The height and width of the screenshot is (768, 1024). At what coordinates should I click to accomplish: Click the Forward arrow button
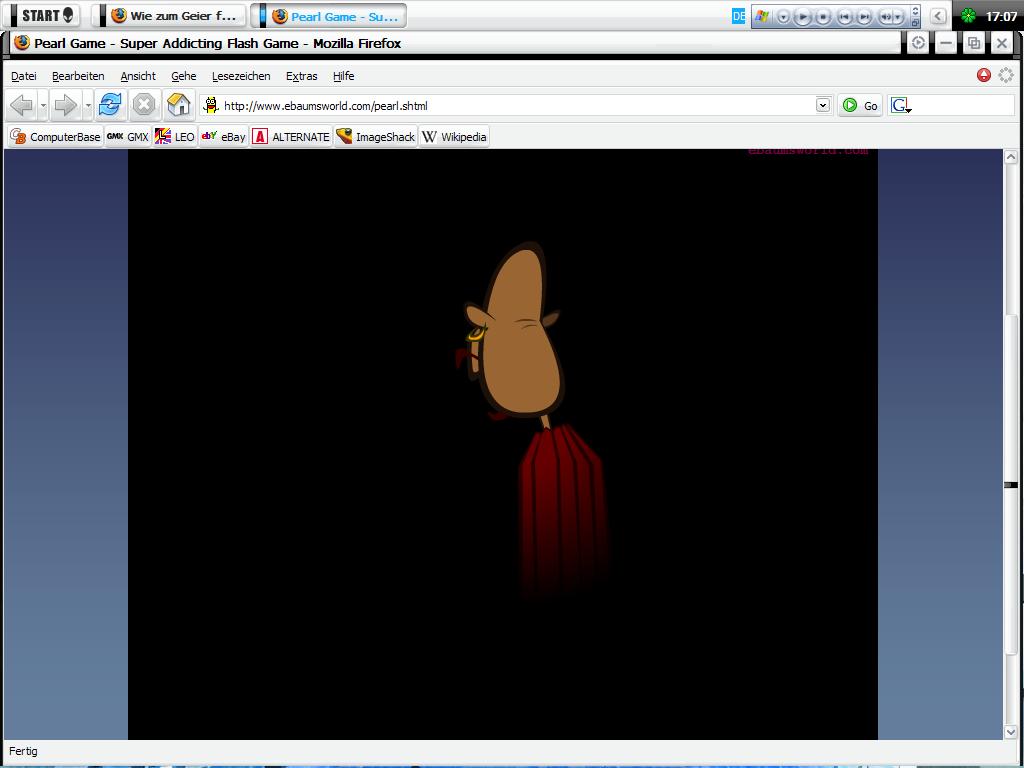click(x=65, y=104)
